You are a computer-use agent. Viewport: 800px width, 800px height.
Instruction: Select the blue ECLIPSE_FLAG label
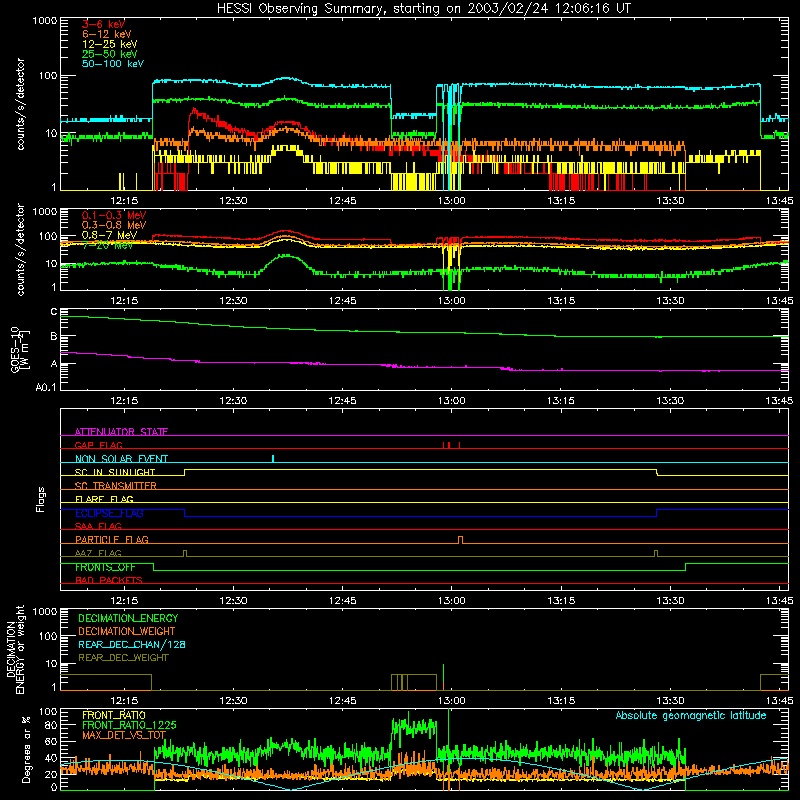tap(109, 513)
